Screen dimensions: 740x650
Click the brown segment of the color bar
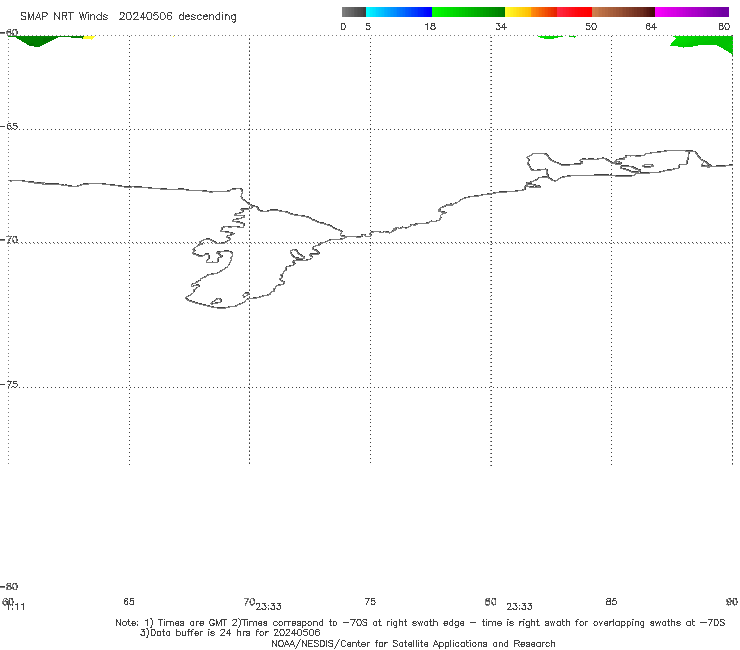[623, 12]
